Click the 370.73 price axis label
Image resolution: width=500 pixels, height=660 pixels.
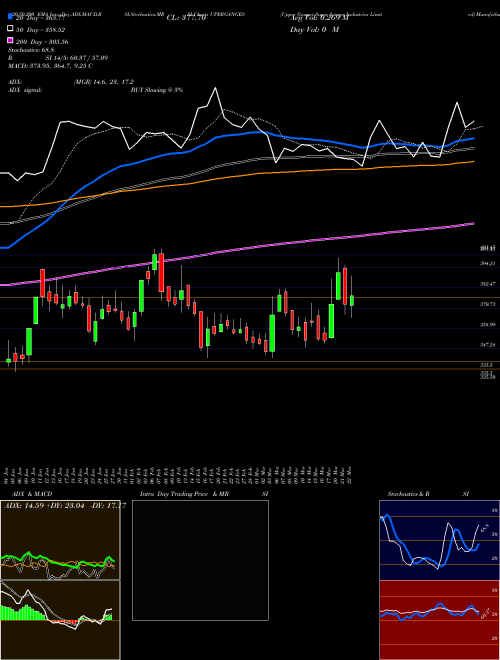488,304
